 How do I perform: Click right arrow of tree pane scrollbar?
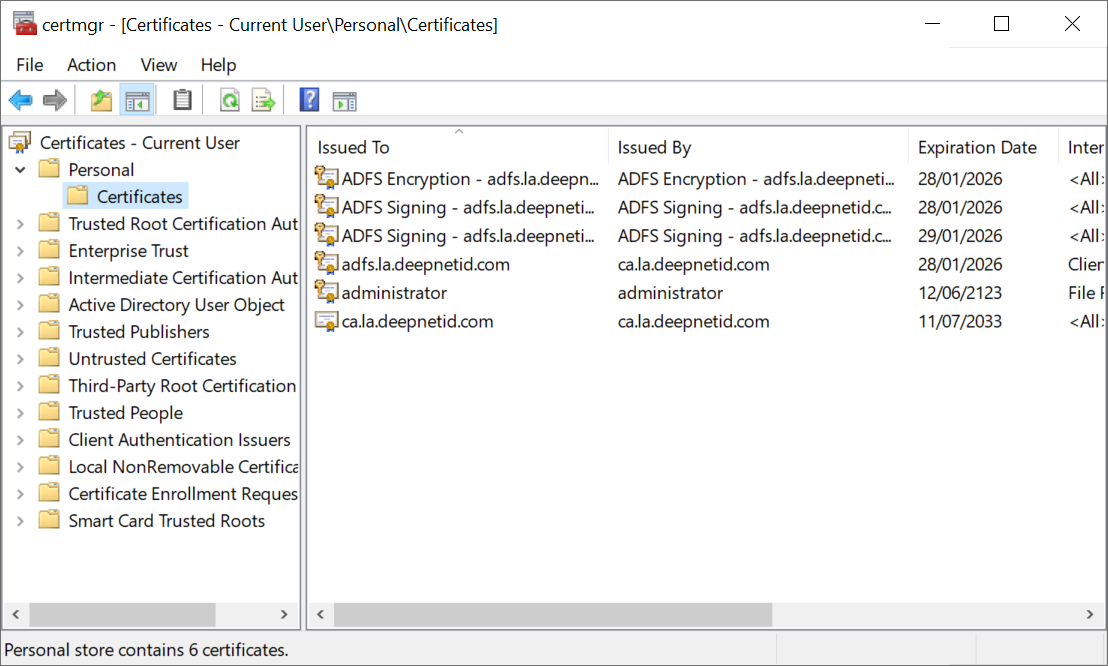[284, 614]
